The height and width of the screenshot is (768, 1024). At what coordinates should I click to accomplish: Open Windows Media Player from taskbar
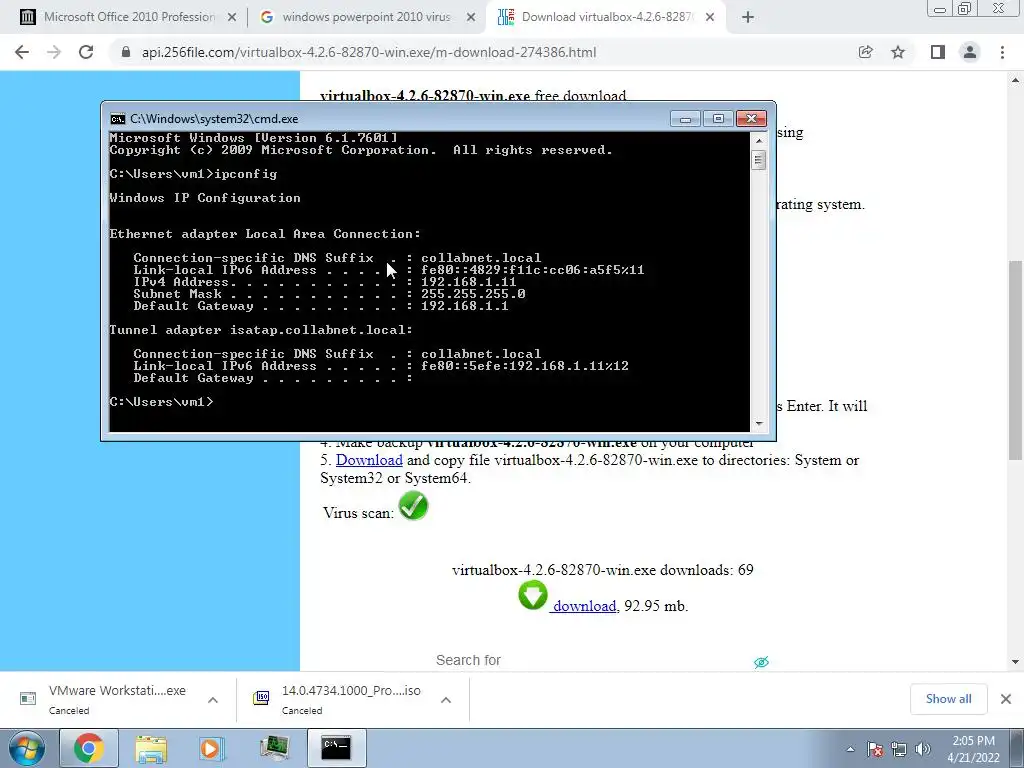(211, 748)
